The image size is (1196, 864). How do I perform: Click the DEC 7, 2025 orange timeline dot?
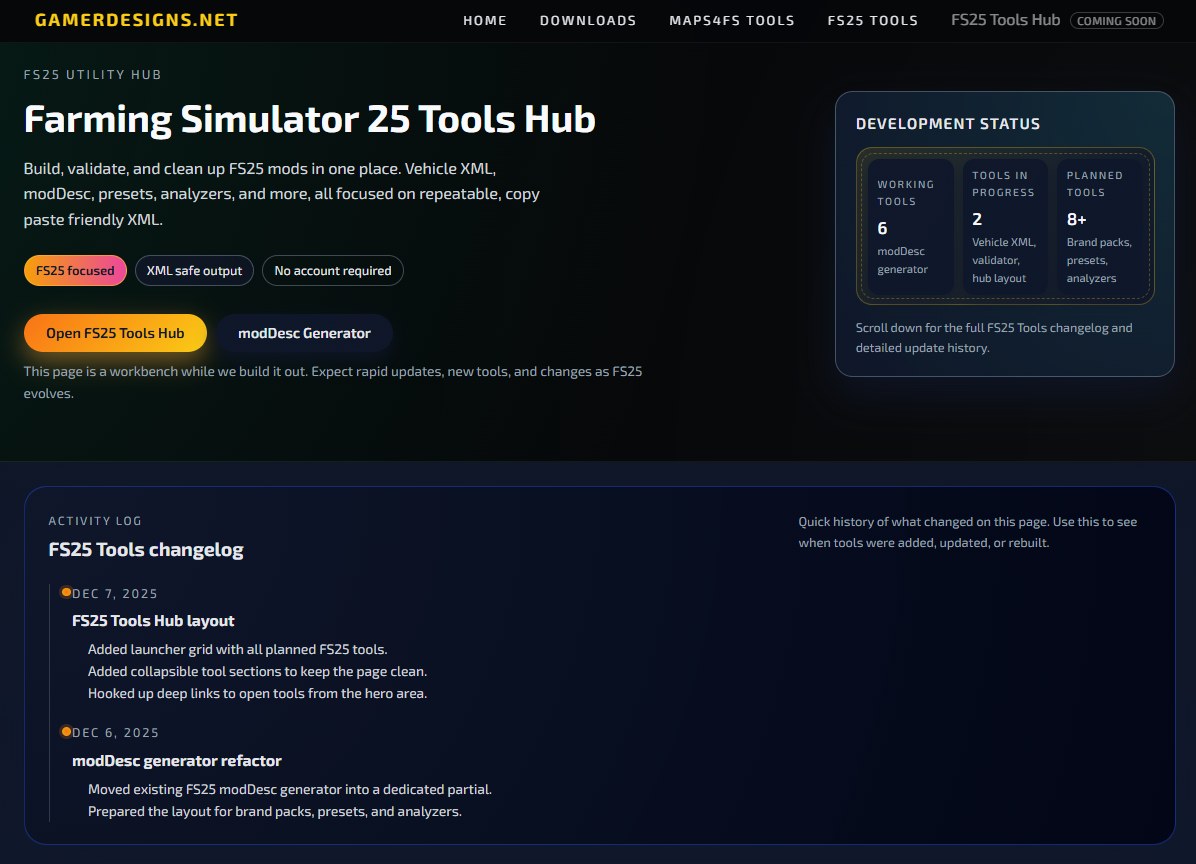coord(66,593)
